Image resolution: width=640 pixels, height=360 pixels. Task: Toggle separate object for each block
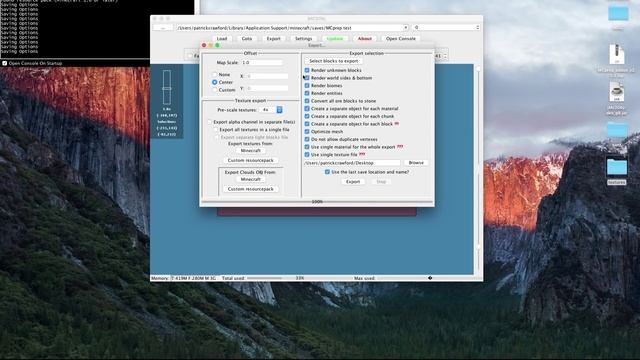click(x=307, y=124)
